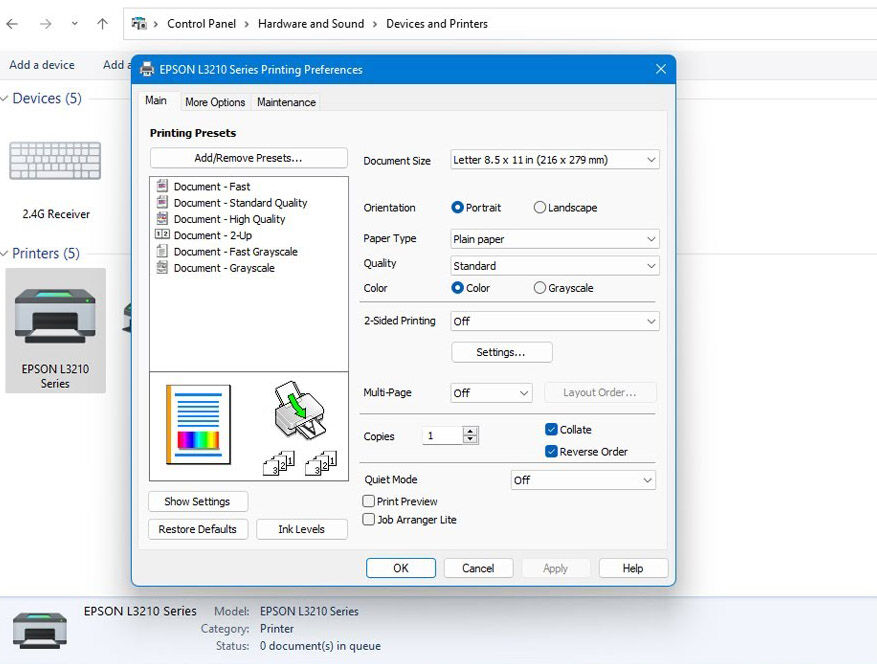The height and width of the screenshot is (664, 877).
Task: Decrease the Copies count
Action: [x=470, y=440]
